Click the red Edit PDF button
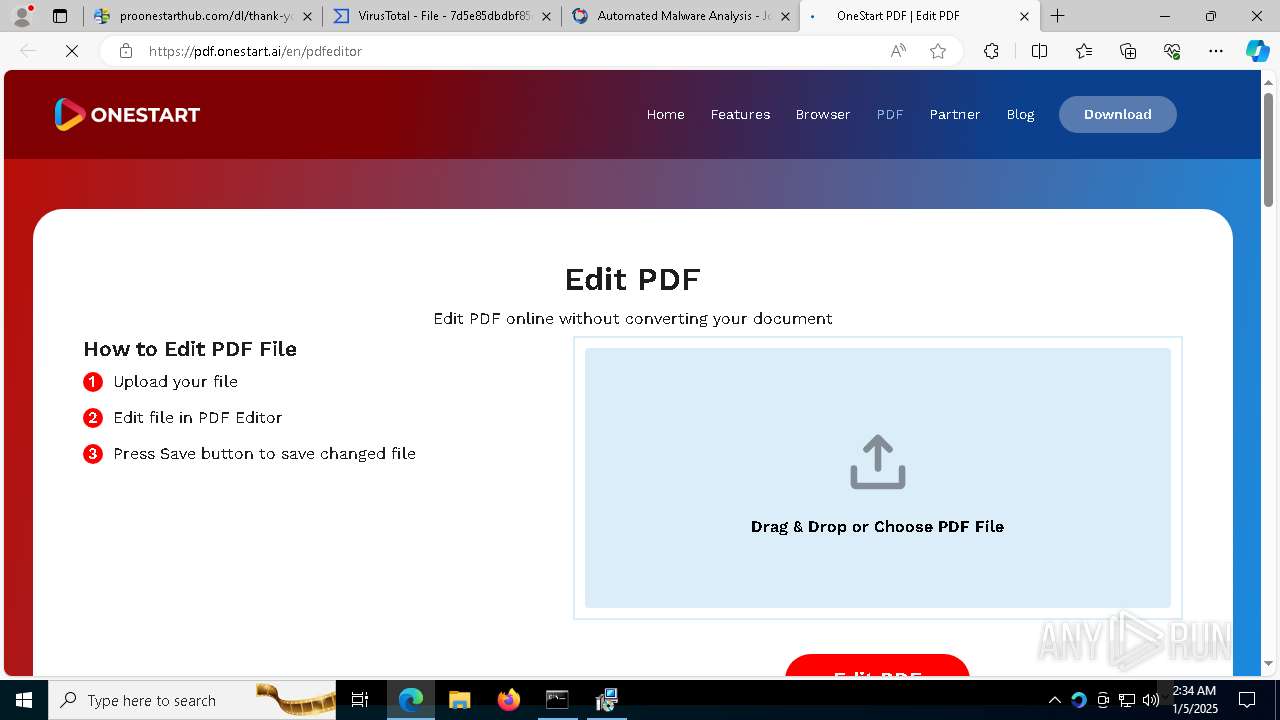1280x720 pixels. pos(877,666)
